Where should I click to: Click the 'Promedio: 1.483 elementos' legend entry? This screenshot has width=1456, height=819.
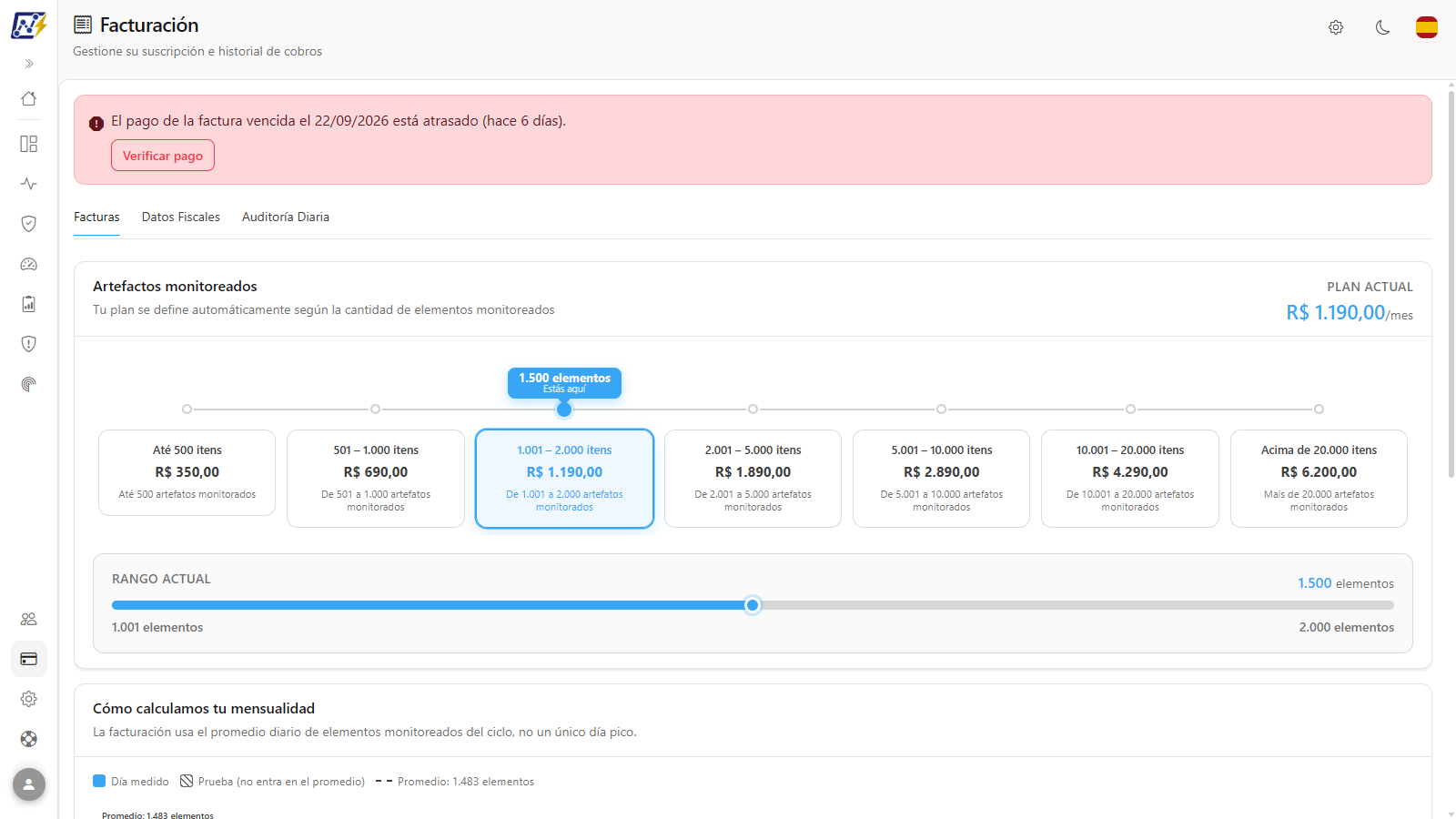455,782
